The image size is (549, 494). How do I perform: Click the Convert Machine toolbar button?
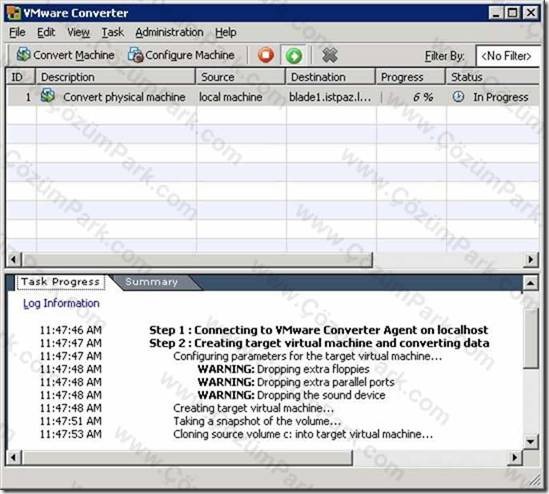coord(65,55)
